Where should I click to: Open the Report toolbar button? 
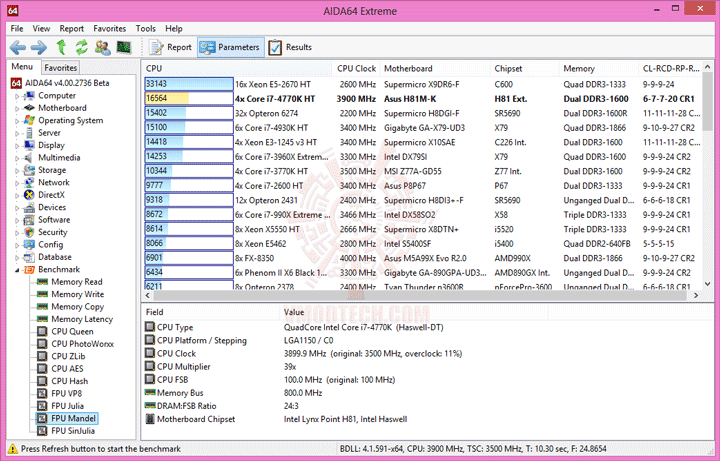coord(170,47)
